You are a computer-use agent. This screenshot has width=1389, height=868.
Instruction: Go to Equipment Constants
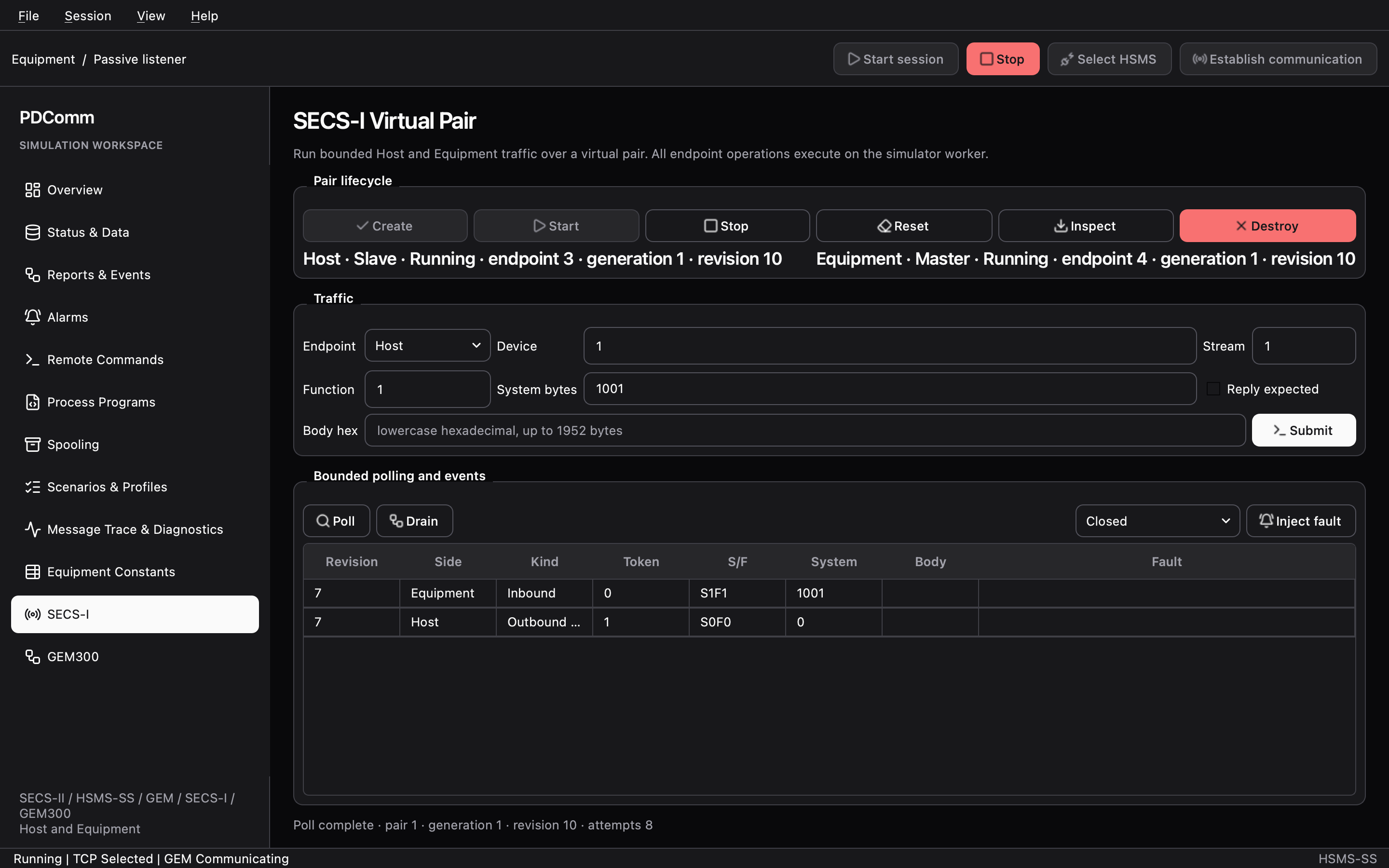coord(135,572)
